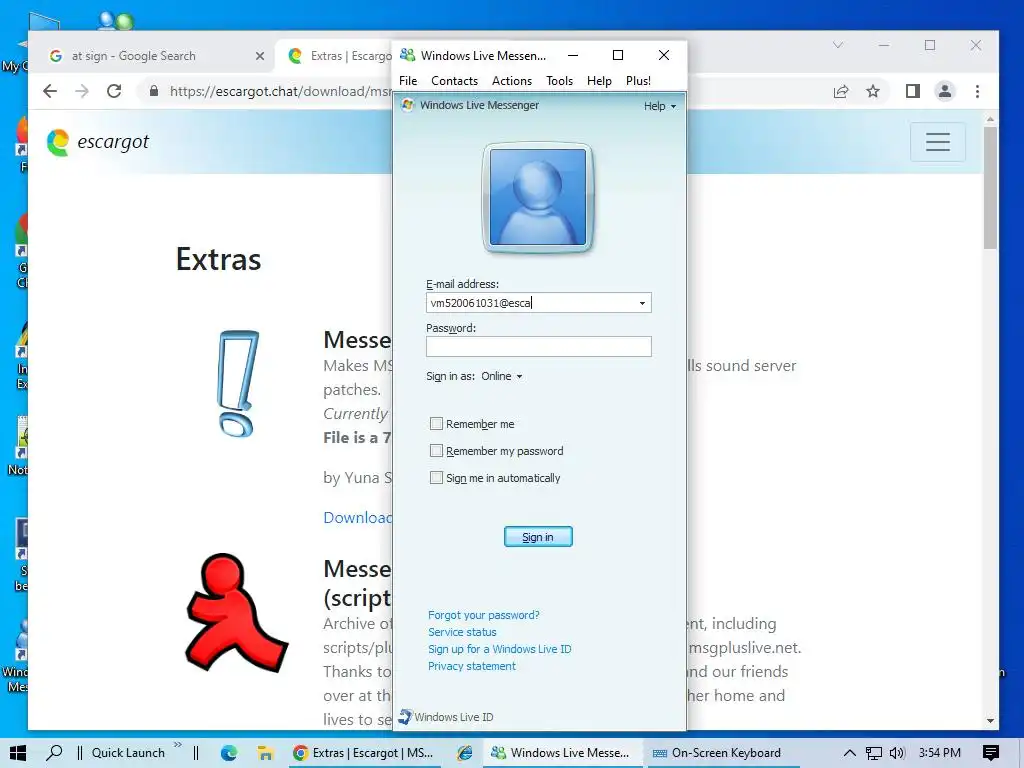Image resolution: width=1024 pixels, height=768 pixels.
Task: Expand Quick Launch overflow chevron
Action: point(178,744)
